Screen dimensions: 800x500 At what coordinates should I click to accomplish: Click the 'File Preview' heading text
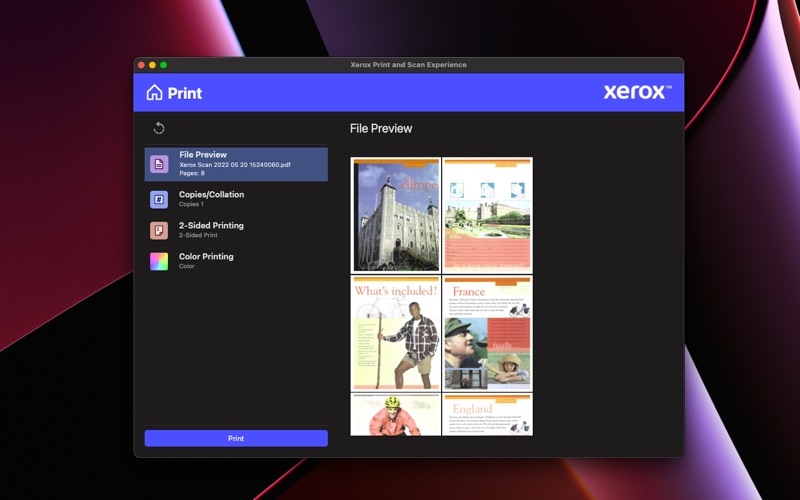click(x=381, y=129)
